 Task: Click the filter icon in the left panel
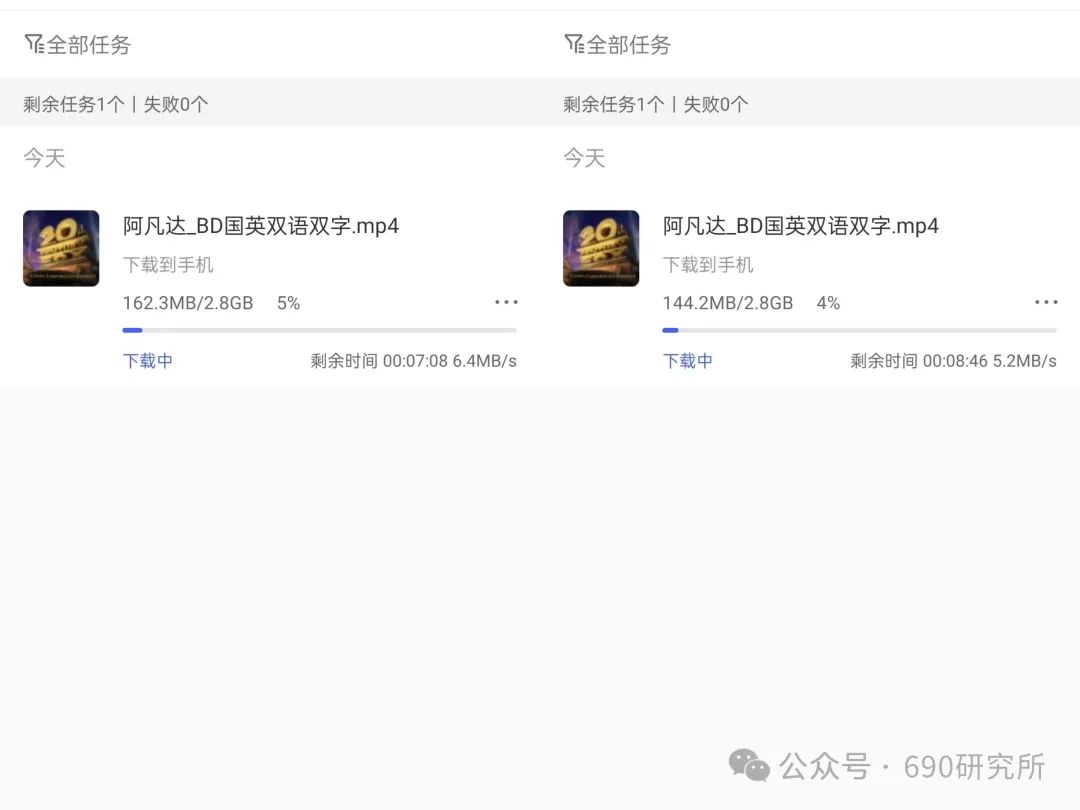pos(34,44)
